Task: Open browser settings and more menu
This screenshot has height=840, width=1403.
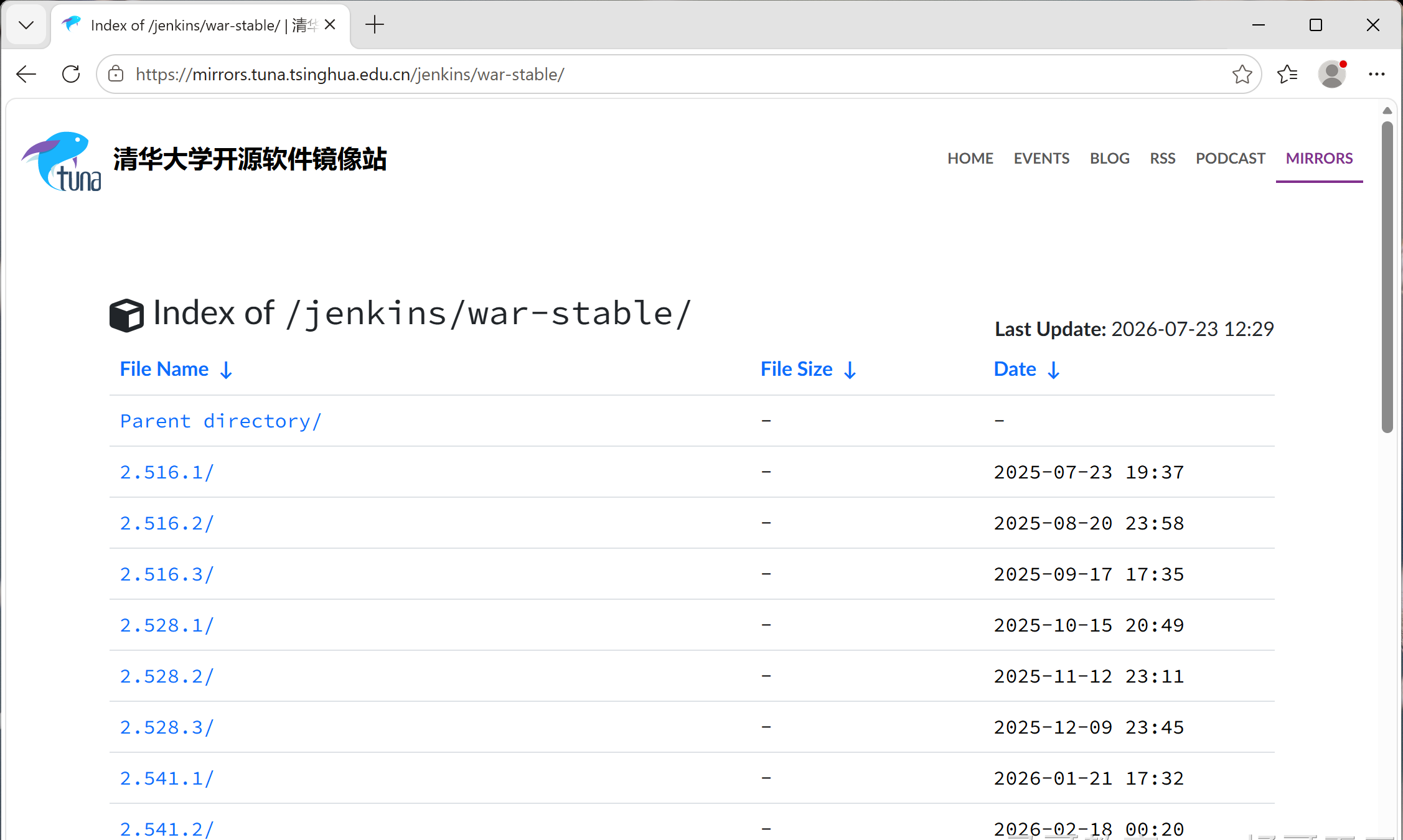Action: 1376,74
